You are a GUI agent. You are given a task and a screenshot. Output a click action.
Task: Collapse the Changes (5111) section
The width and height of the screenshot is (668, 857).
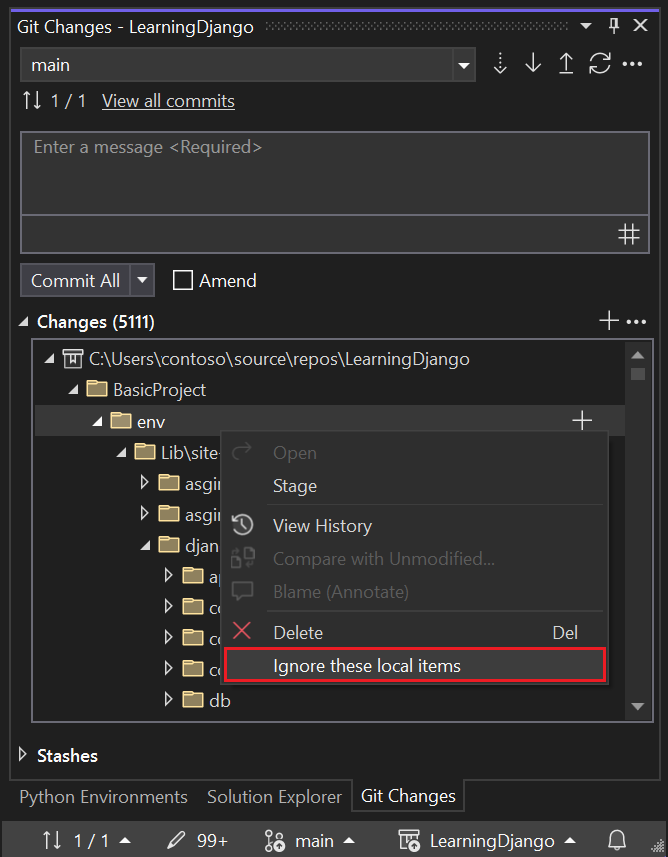coord(24,322)
